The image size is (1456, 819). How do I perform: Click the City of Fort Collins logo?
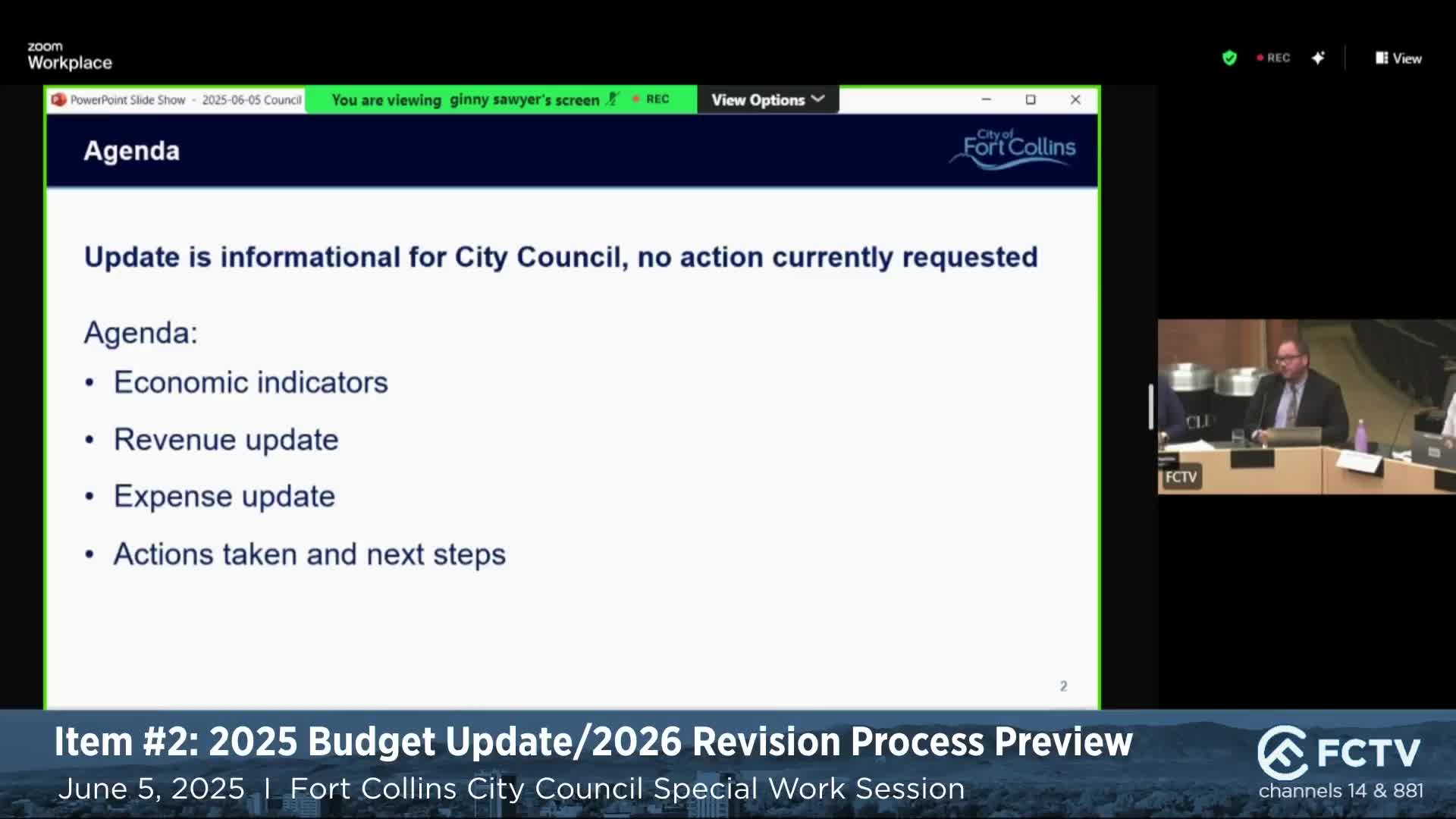[x=1012, y=149]
